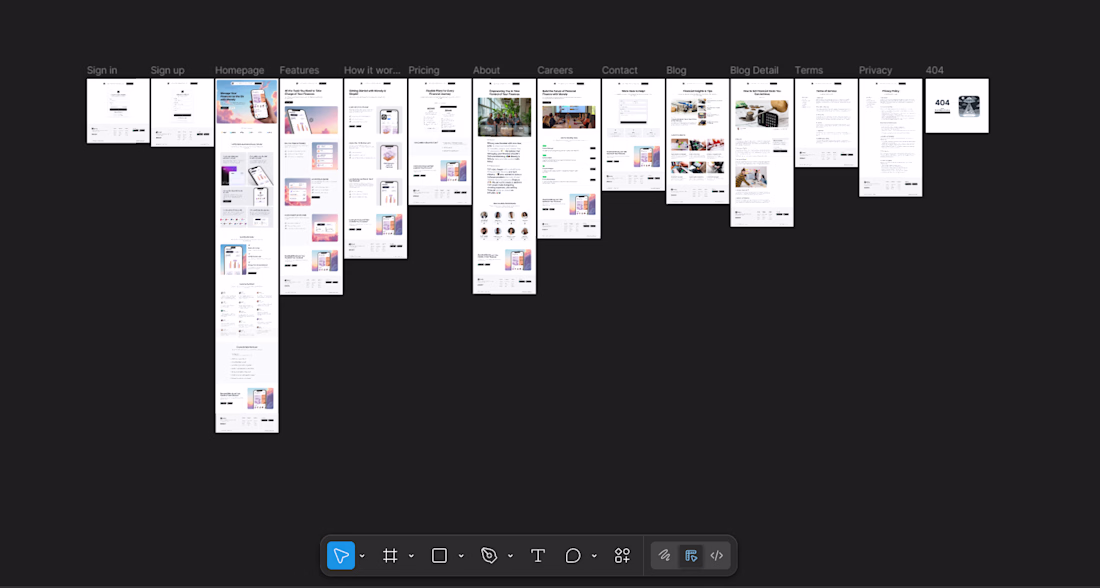Select the Comment tool

point(573,556)
